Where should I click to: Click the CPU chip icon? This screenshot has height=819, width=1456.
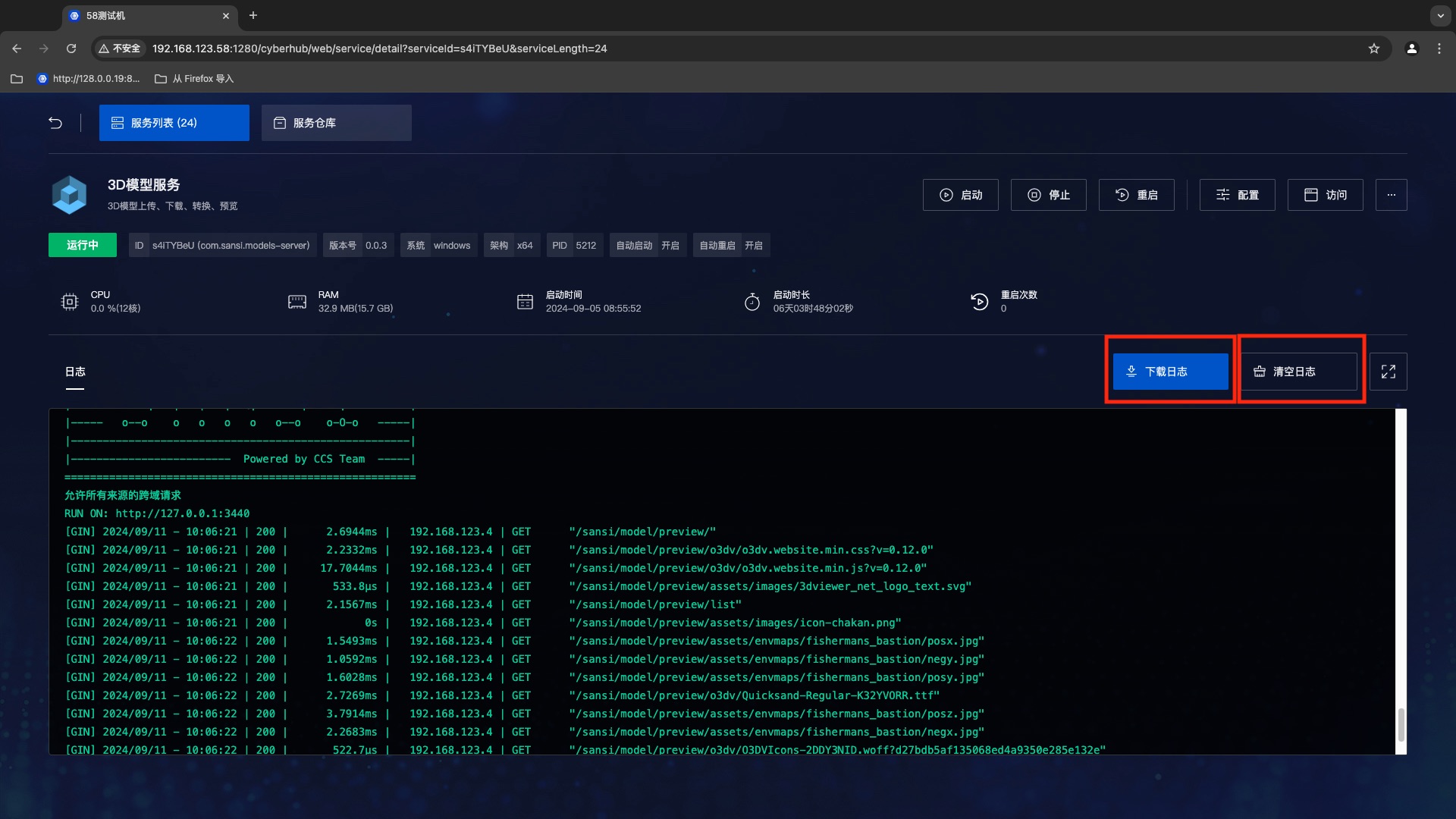[x=70, y=302]
